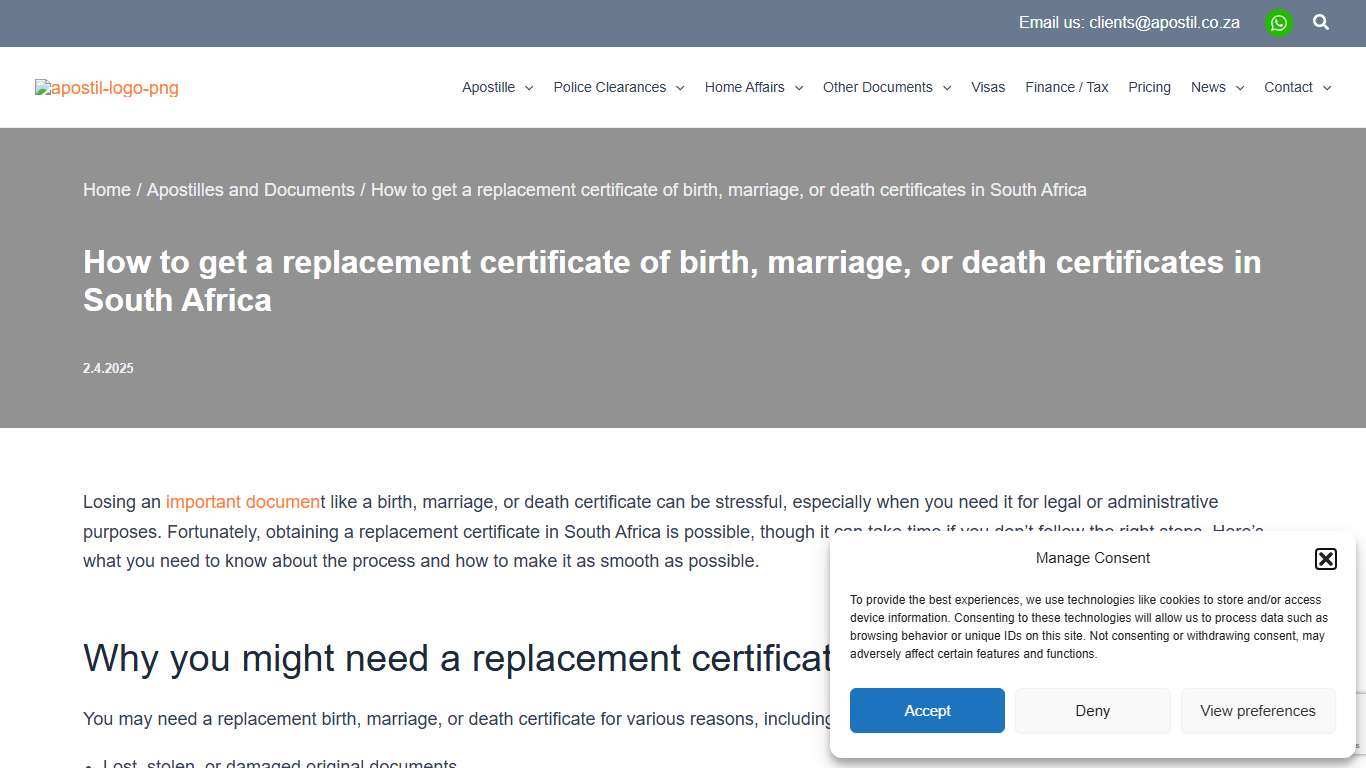Viewport: 1366px width, 768px height.
Task: Dismiss the Manage Consent dialog with X
Action: 1325,558
